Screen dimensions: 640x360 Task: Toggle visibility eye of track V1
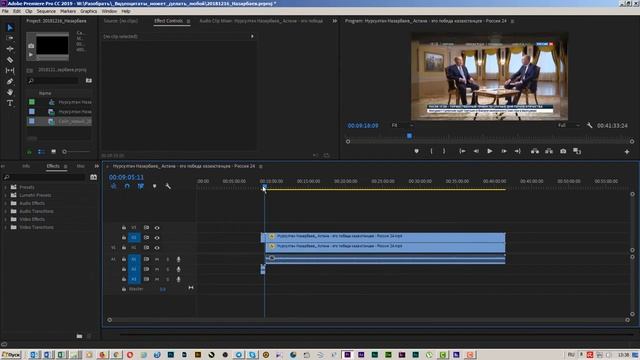(x=157, y=248)
